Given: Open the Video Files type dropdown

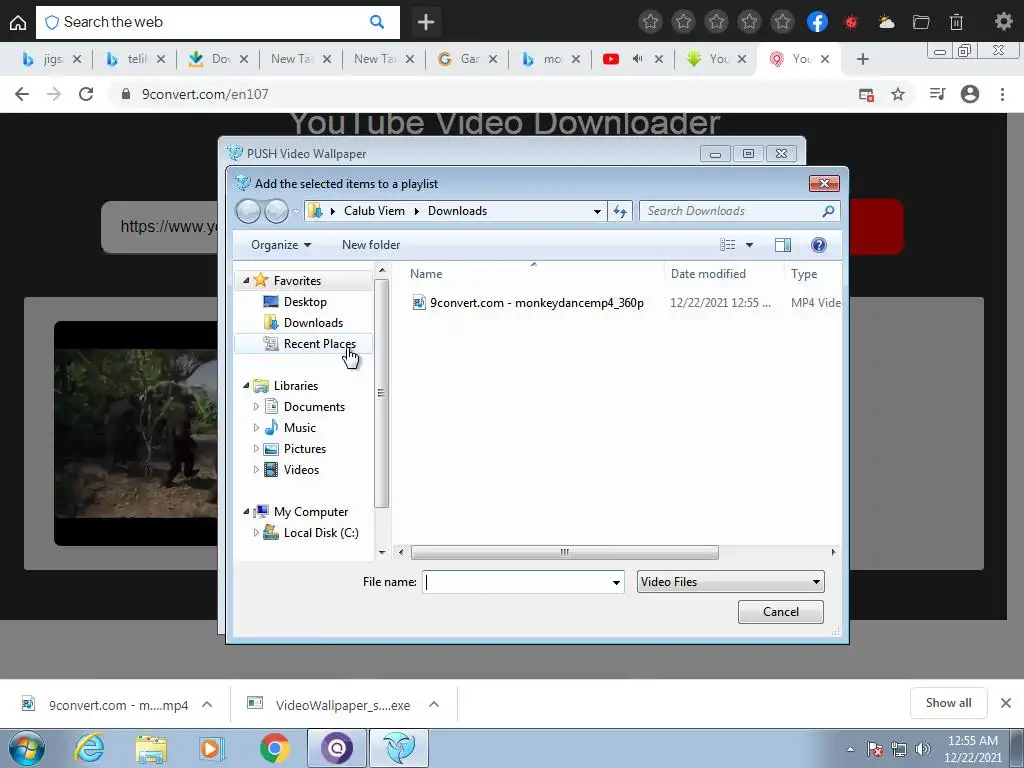Looking at the screenshot, I should [x=730, y=582].
